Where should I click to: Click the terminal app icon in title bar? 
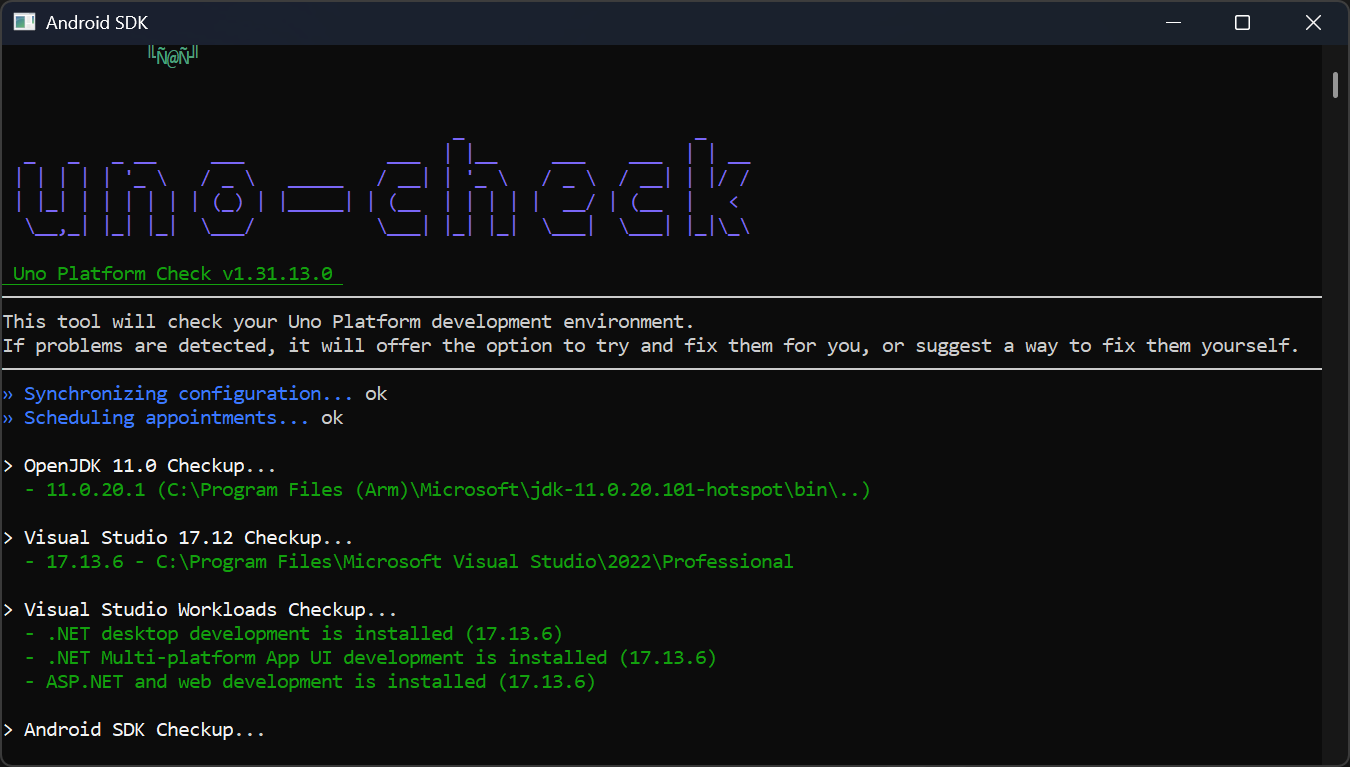tap(25, 22)
